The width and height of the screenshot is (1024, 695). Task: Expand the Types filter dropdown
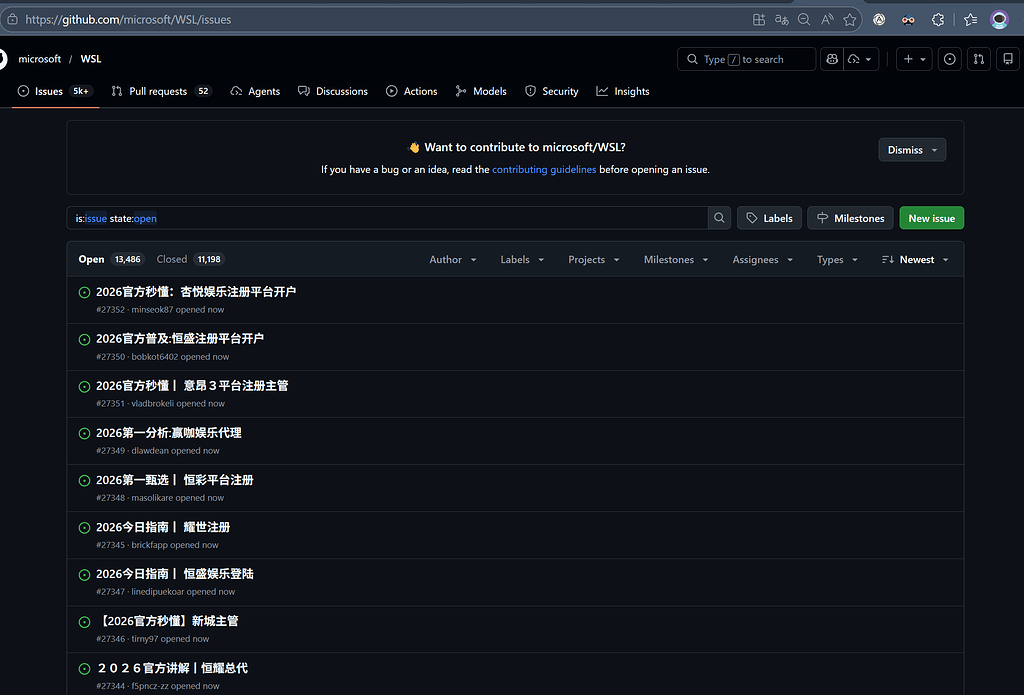837,259
